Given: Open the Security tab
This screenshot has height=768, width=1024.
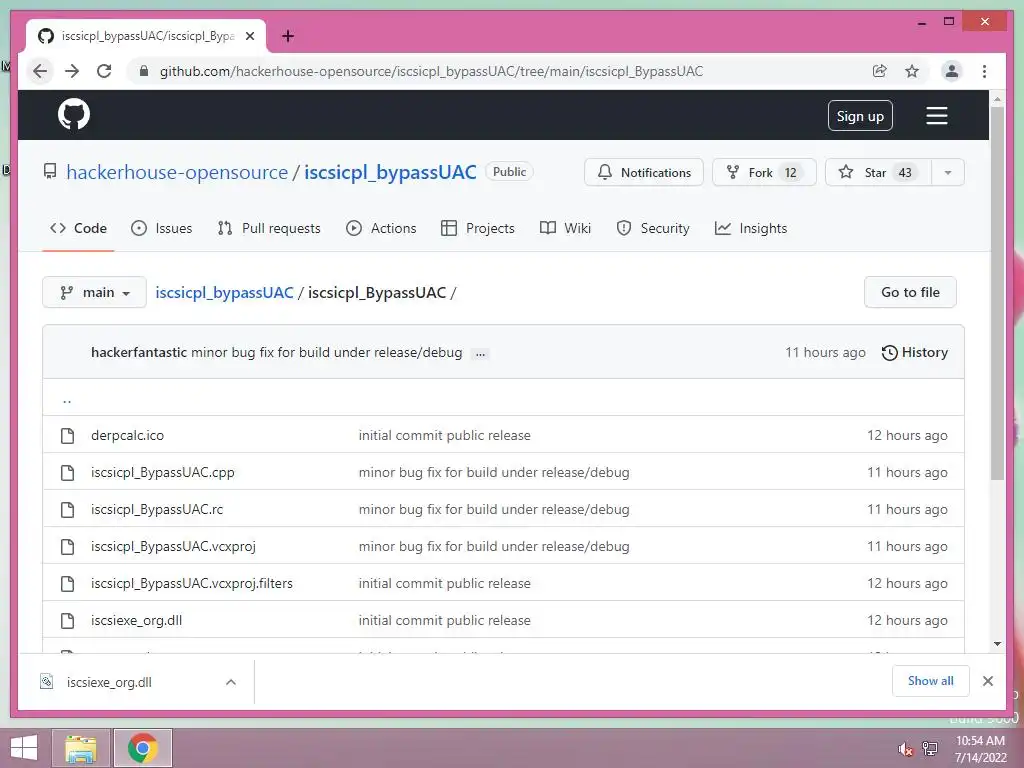Looking at the screenshot, I should [x=652, y=228].
